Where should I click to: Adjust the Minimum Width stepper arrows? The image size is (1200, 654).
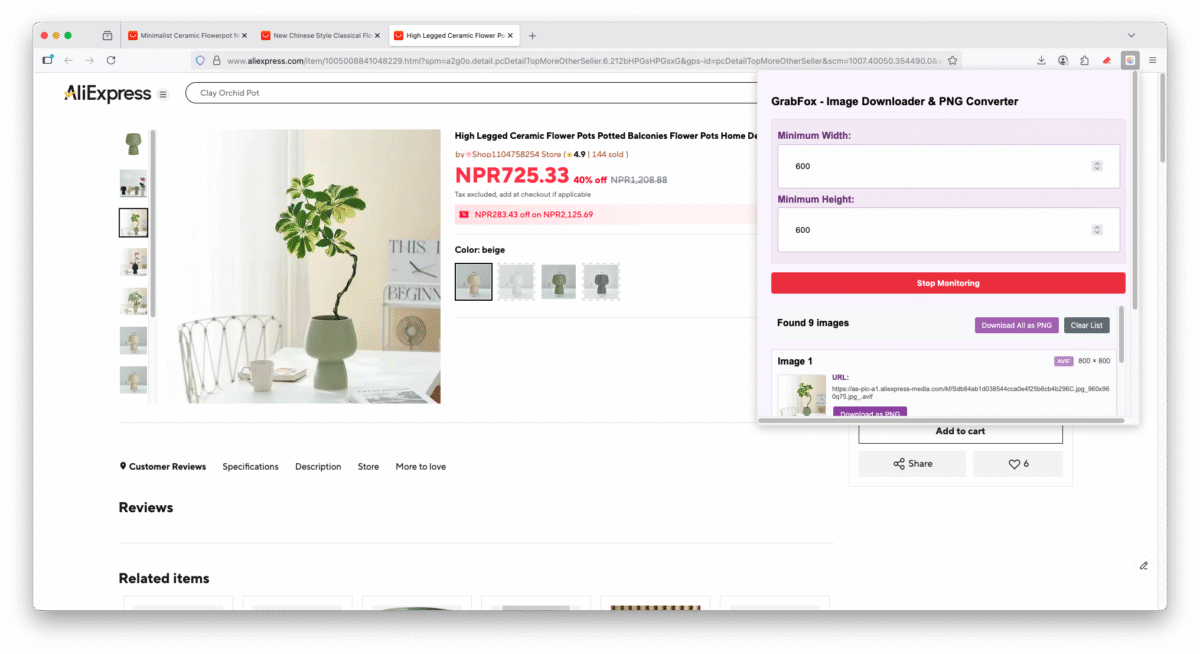pos(1097,166)
